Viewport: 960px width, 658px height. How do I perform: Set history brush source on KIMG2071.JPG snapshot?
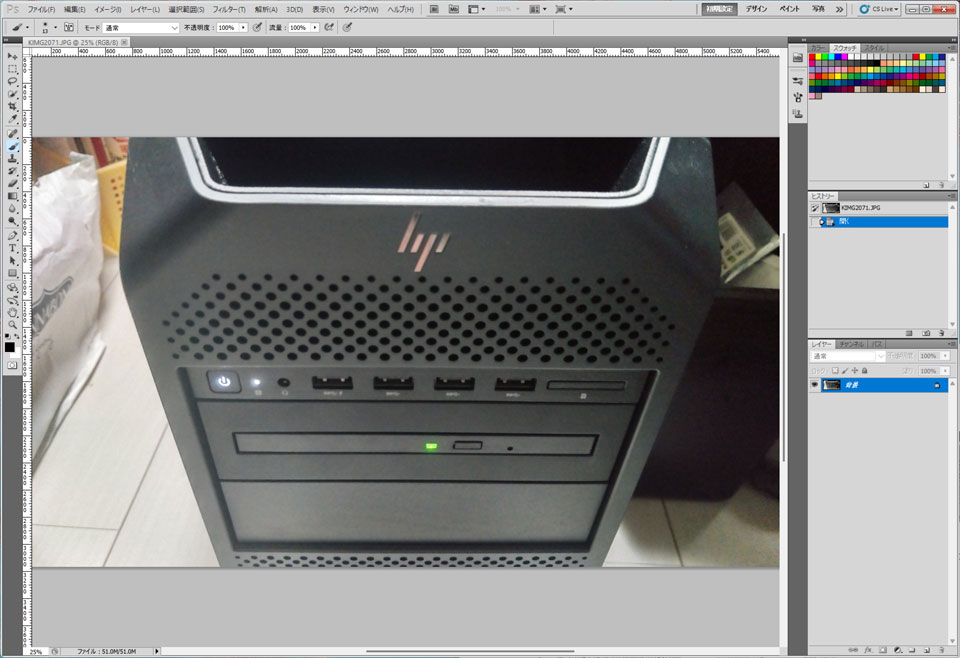815,208
